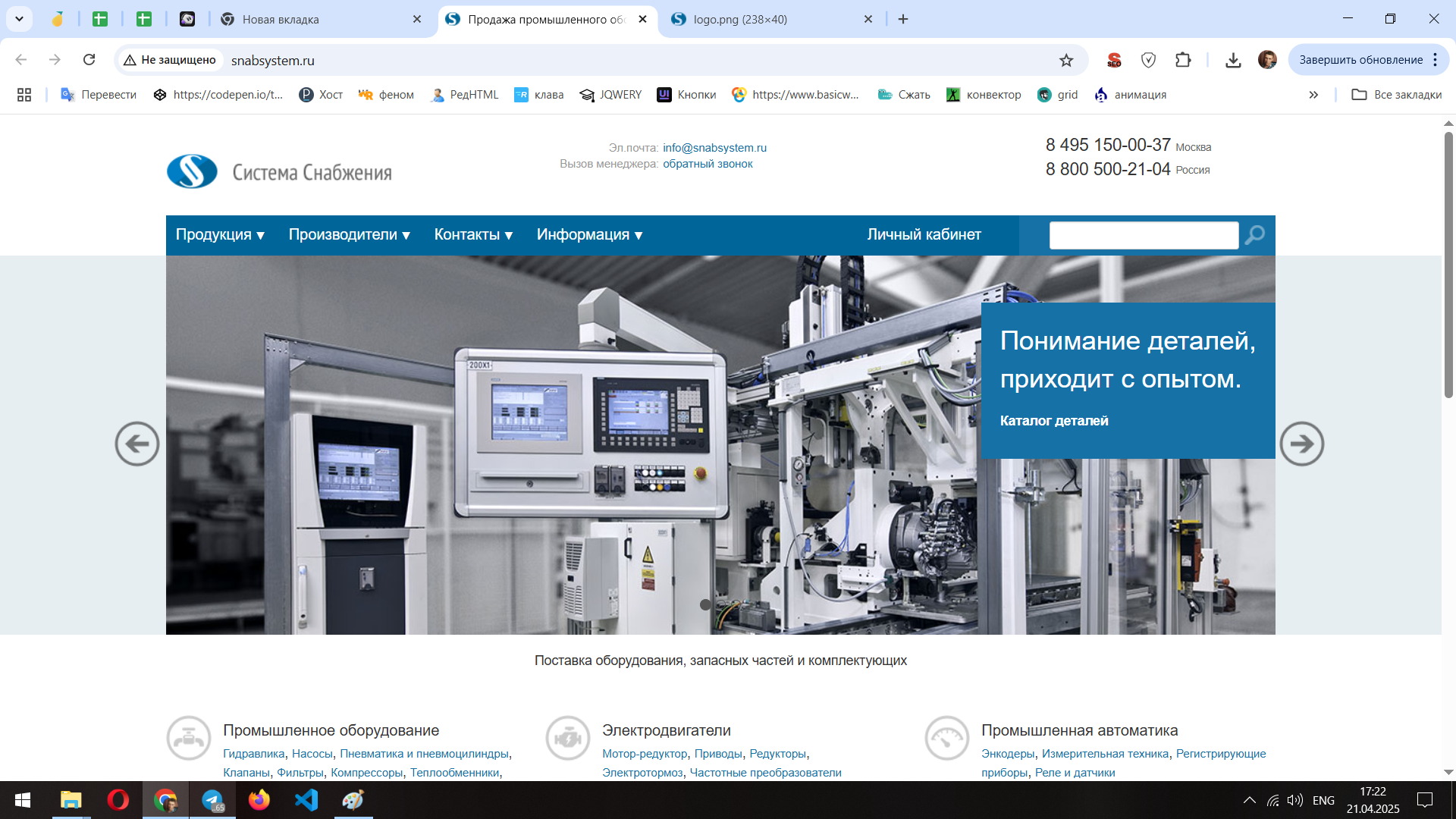Expand the Продукция dropdown menu
This screenshot has height=819, width=1456.
coord(220,235)
